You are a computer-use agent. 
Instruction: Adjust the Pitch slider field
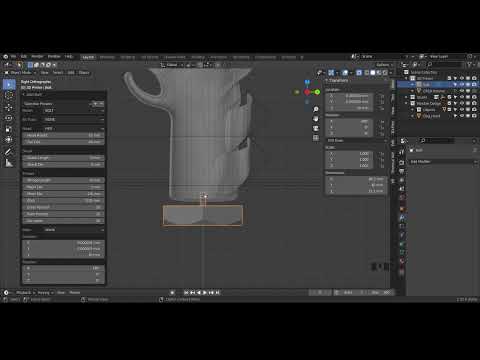coord(63,201)
